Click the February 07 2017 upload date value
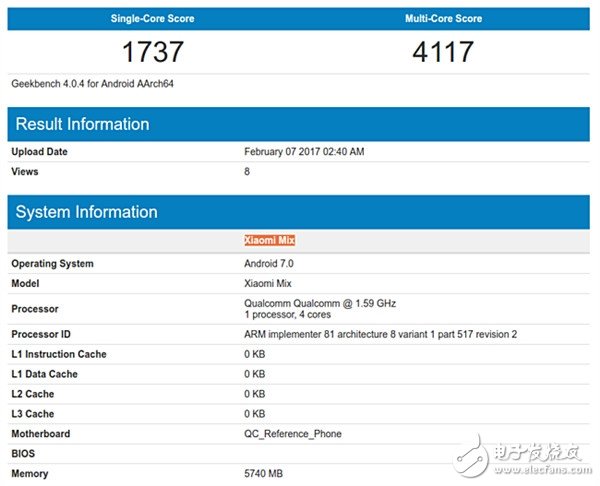600x486 pixels. pyautogui.click(x=304, y=152)
